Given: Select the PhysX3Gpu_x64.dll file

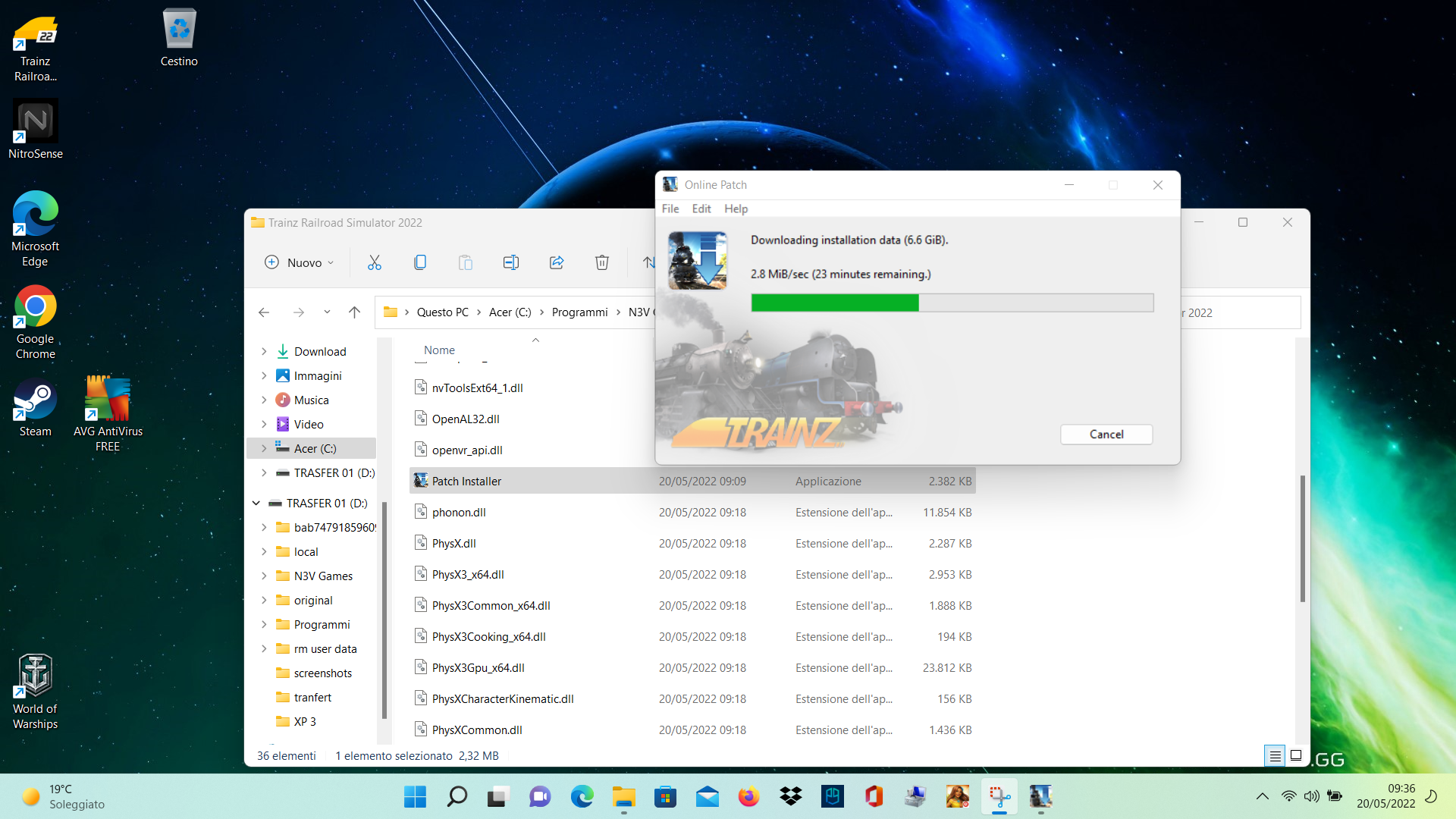Looking at the screenshot, I should click(479, 668).
